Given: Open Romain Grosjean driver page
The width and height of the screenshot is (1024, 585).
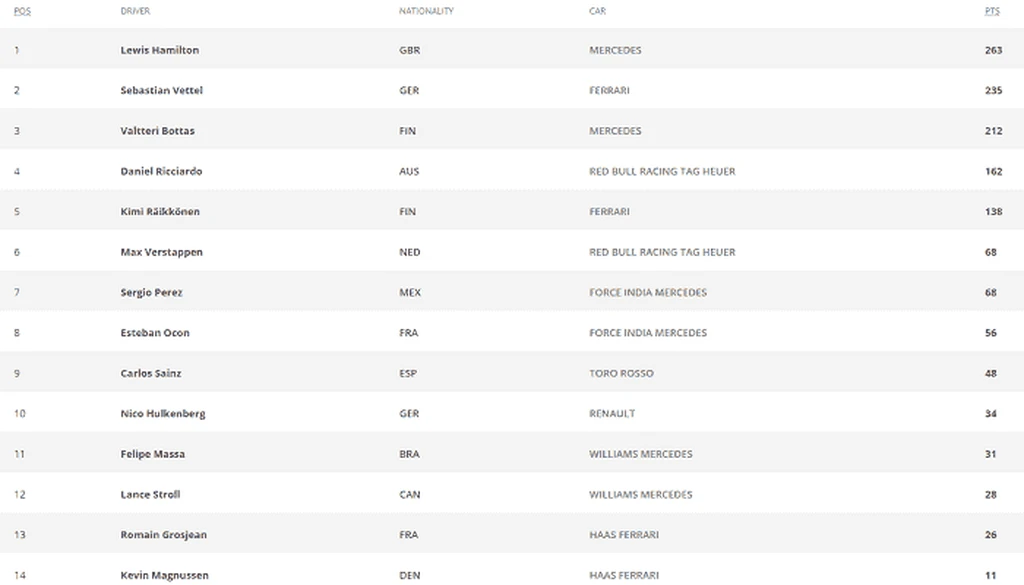Looking at the screenshot, I should tap(163, 535).
